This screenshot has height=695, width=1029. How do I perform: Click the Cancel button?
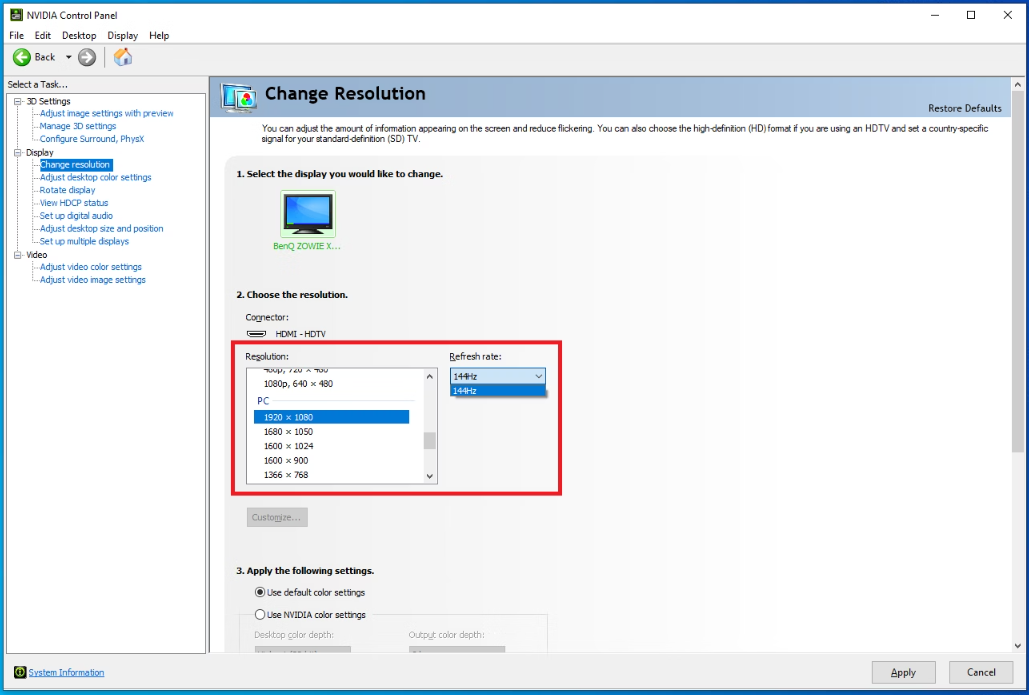point(981,672)
